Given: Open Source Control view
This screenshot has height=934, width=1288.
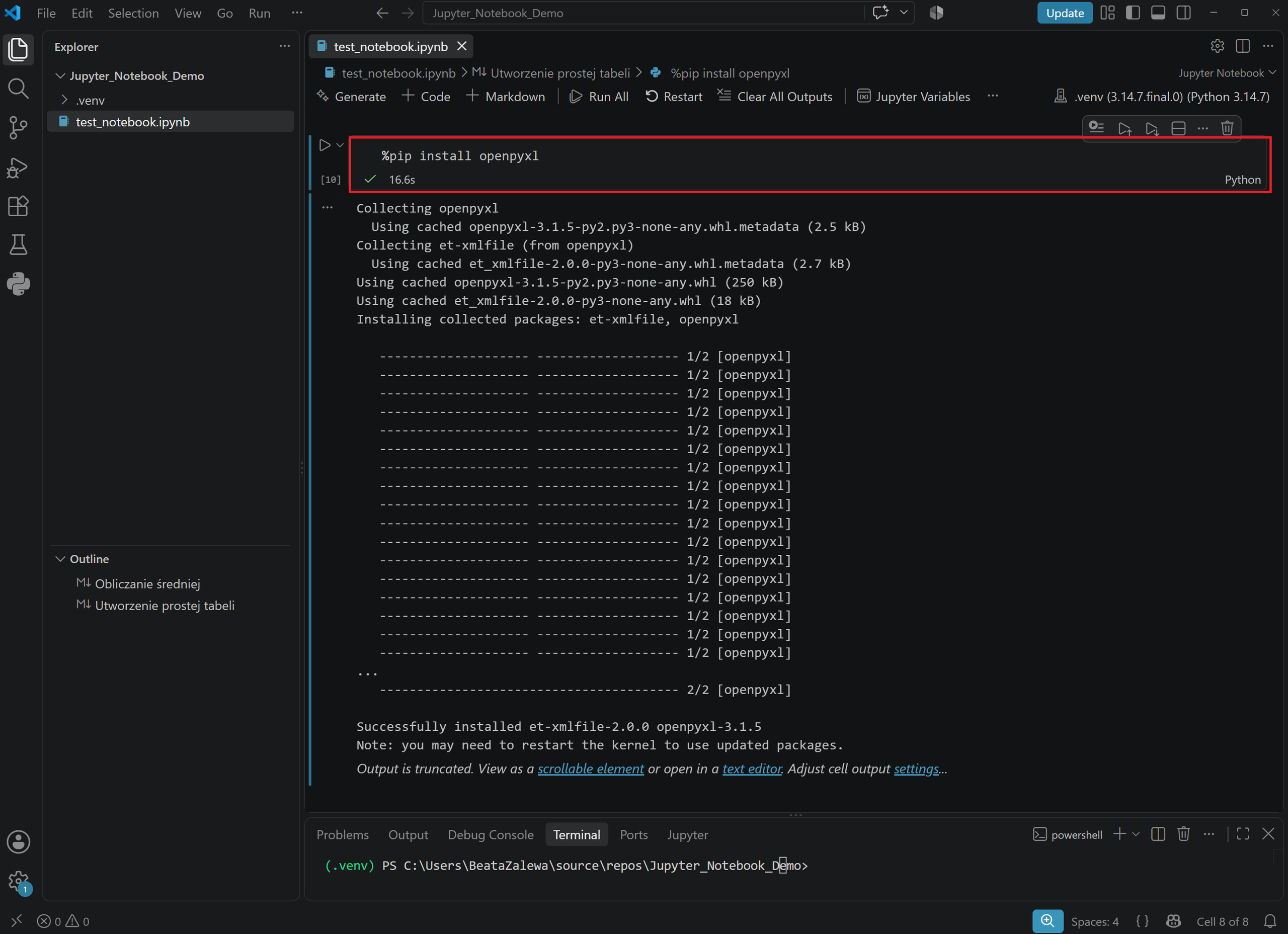Looking at the screenshot, I should tap(18, 128).
